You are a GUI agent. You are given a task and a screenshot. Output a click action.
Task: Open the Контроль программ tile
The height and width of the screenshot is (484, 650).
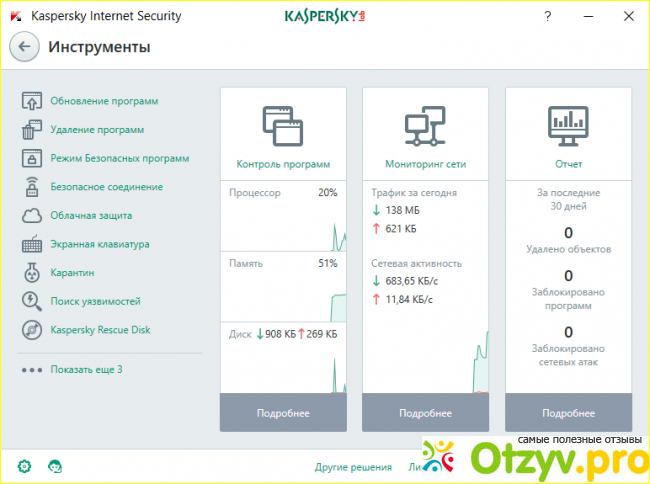click(x=283, y=133)
